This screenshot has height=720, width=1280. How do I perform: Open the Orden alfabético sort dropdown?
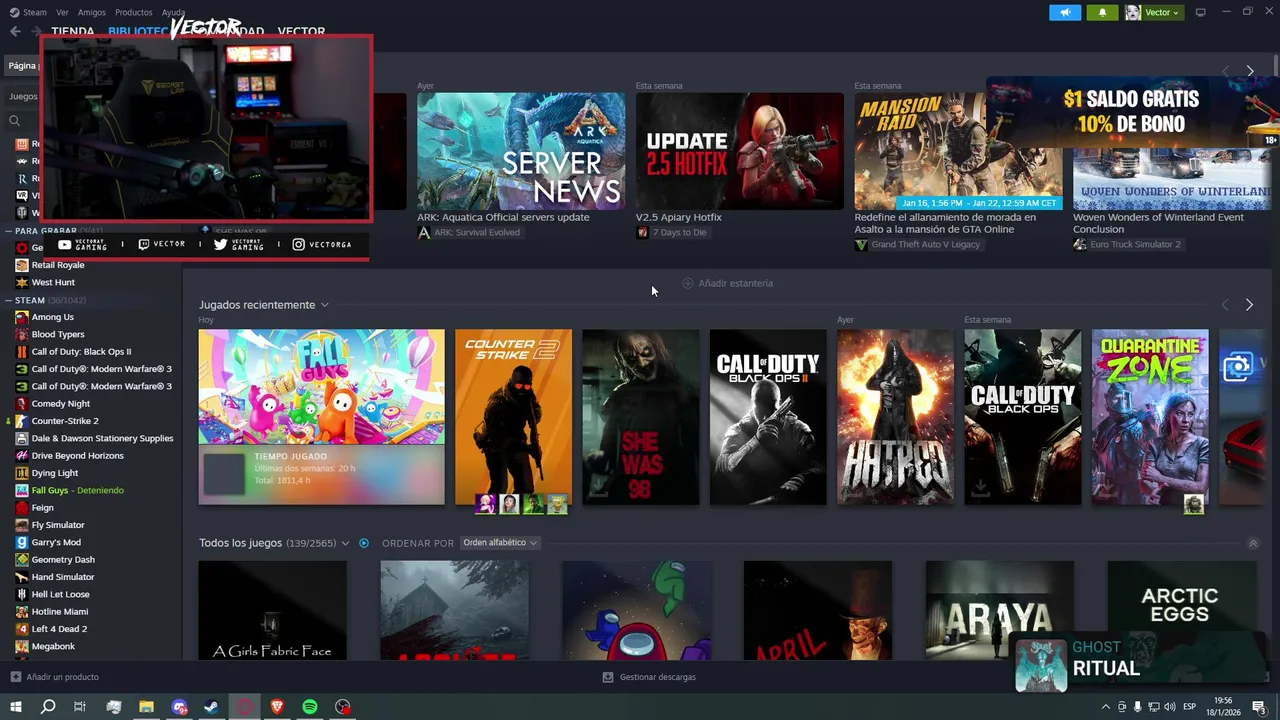tap(500, 543)
